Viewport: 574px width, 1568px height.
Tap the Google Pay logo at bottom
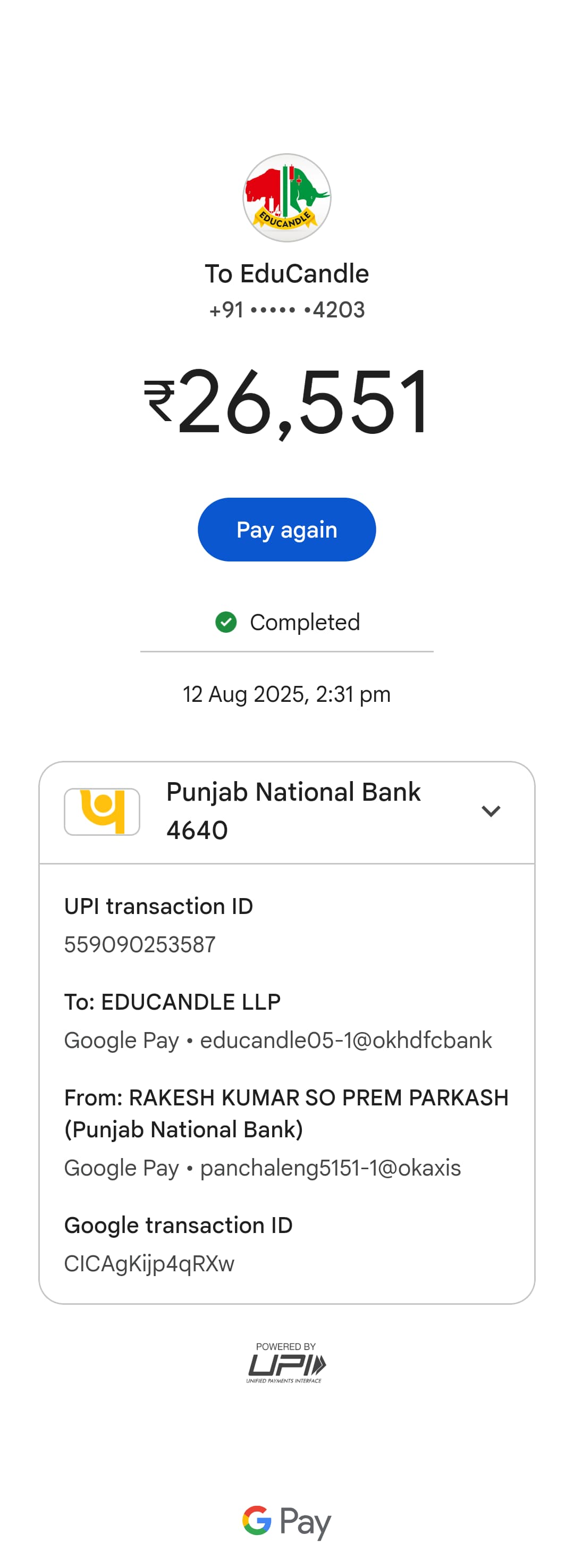(286, 1521)
